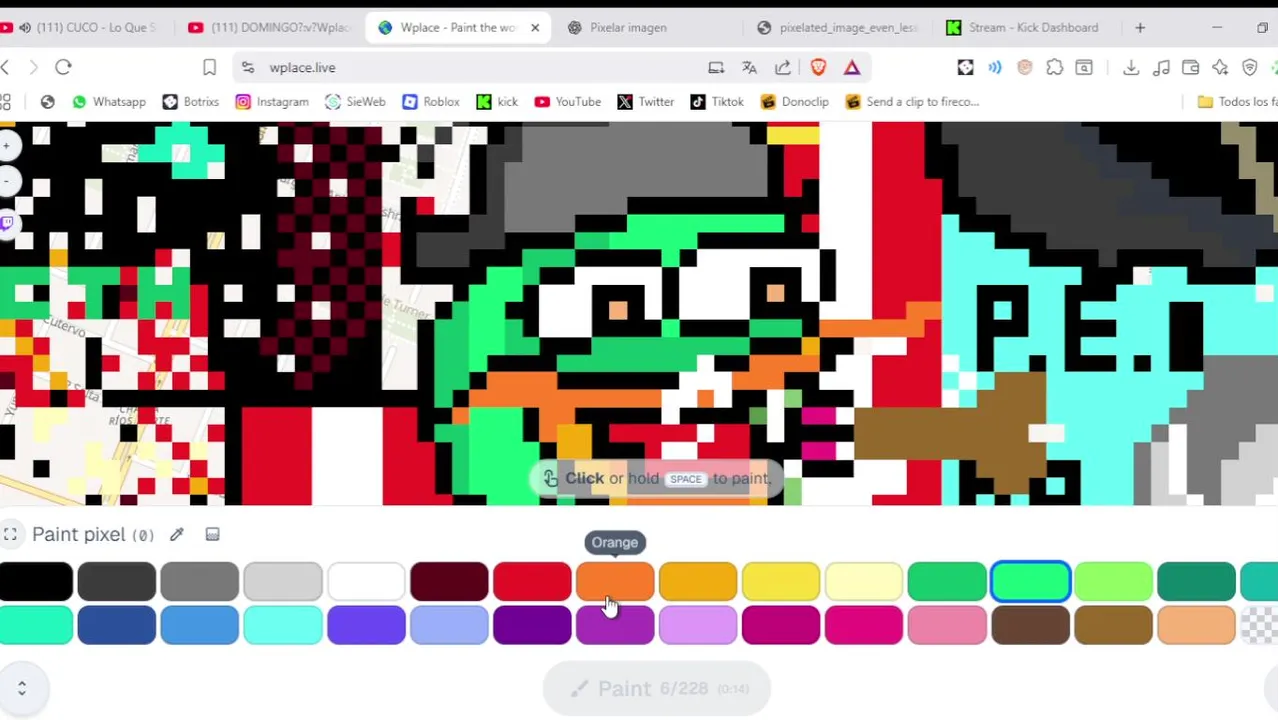Viewport: 1278px width, 720px height.
Task: Choose the light cyan swatch
Action: (x=283, y=625)
